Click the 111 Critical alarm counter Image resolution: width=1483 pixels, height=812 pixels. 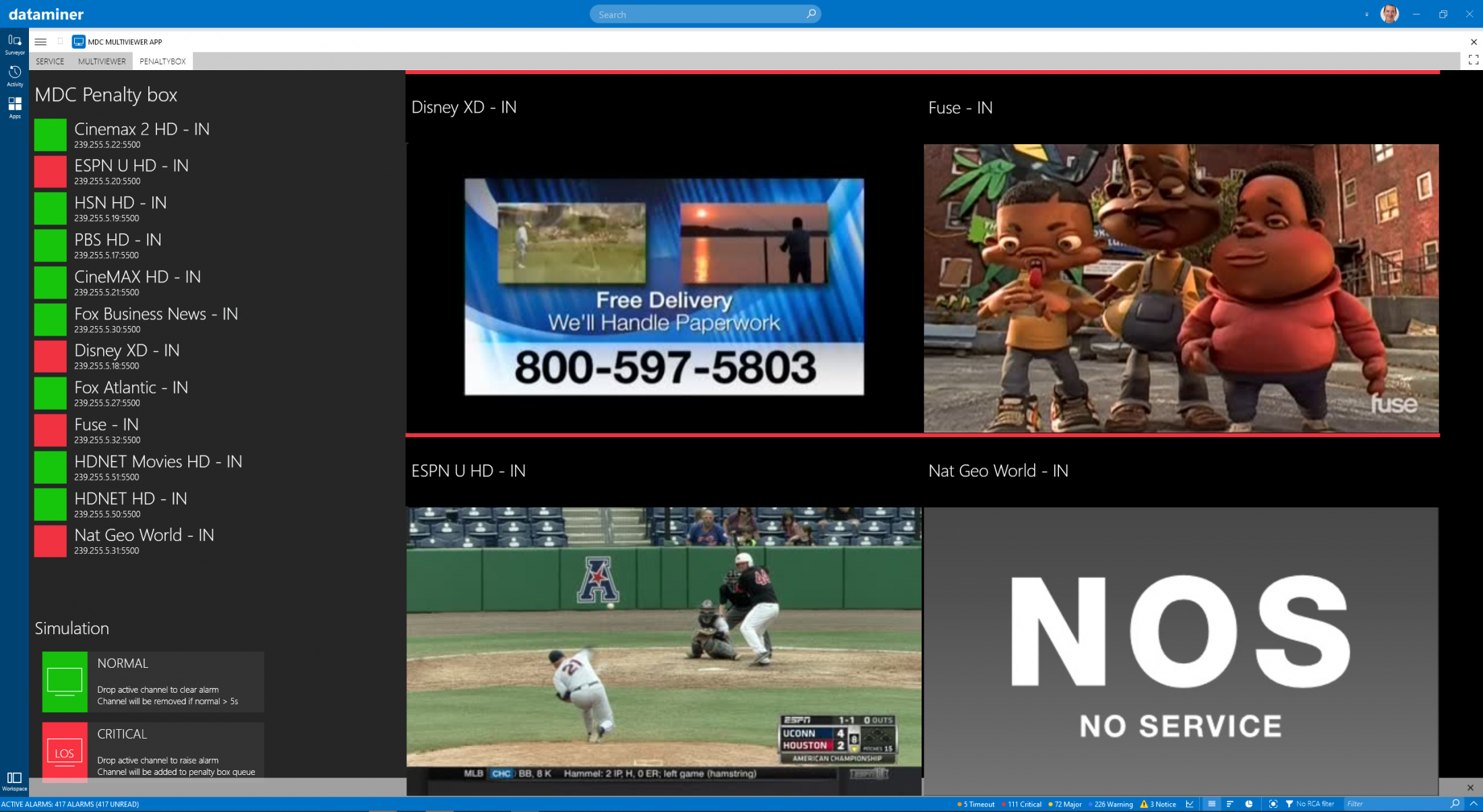point(1021,804)
